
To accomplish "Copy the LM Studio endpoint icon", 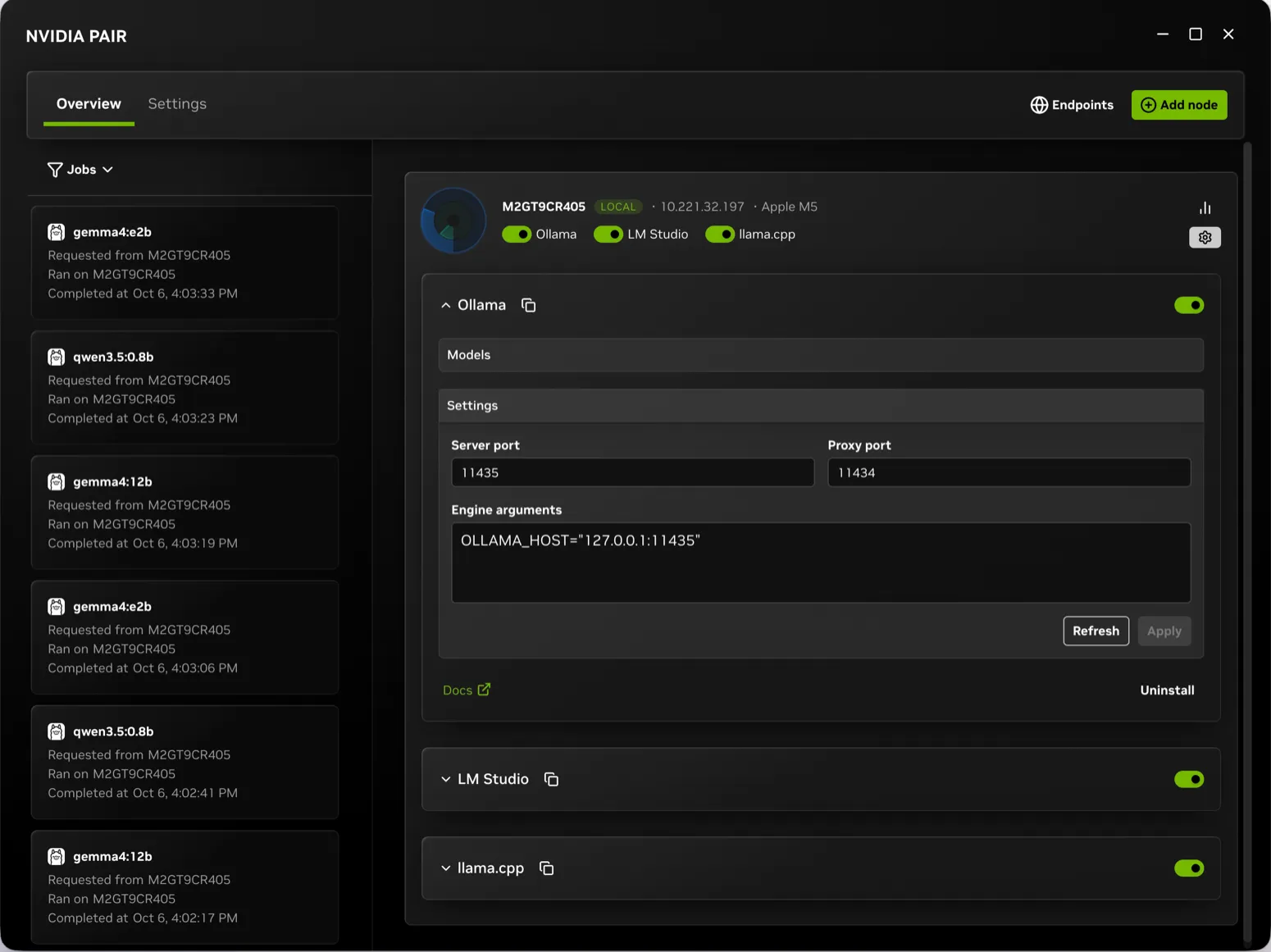I will (x=551, y=779).
